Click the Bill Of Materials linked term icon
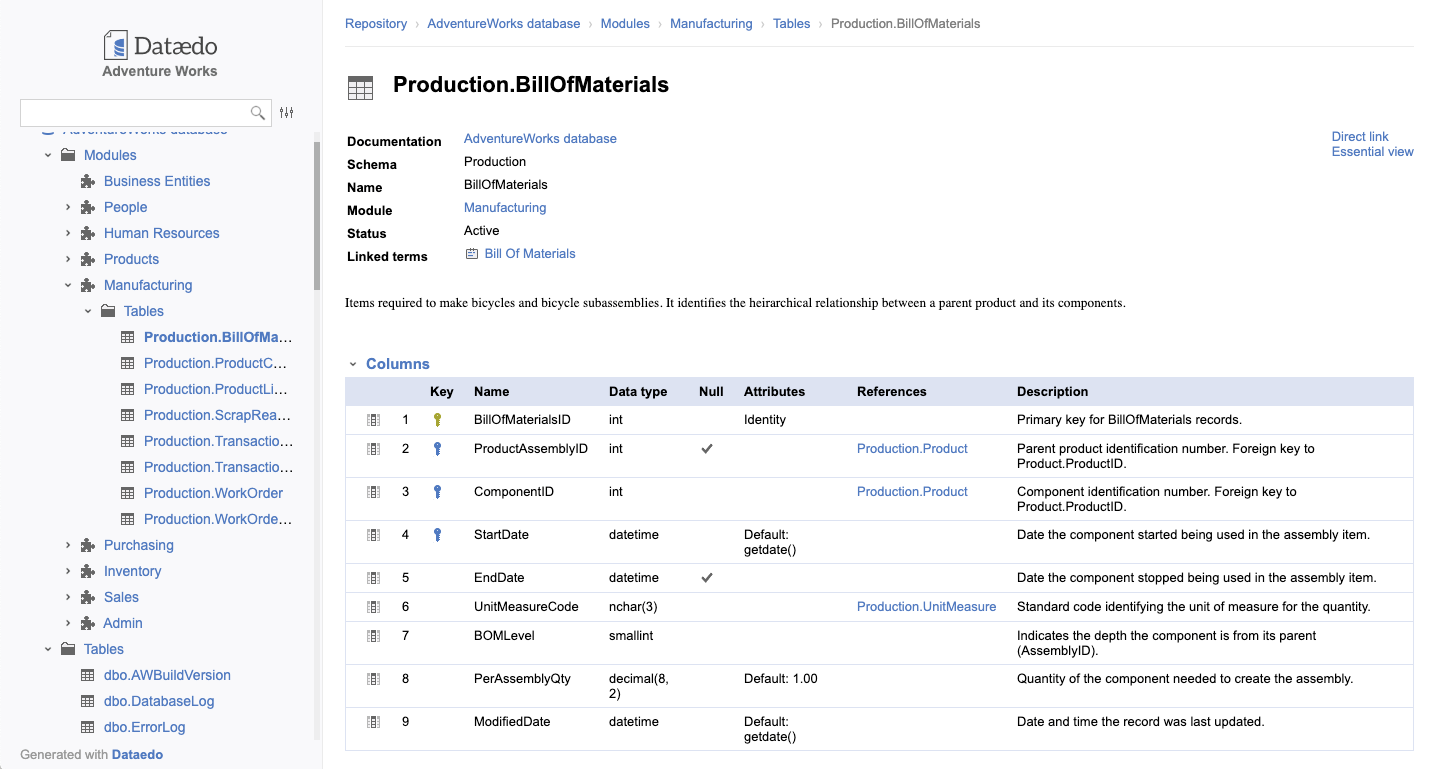This screenshot has width=1432, height=769. coord(472,254)
